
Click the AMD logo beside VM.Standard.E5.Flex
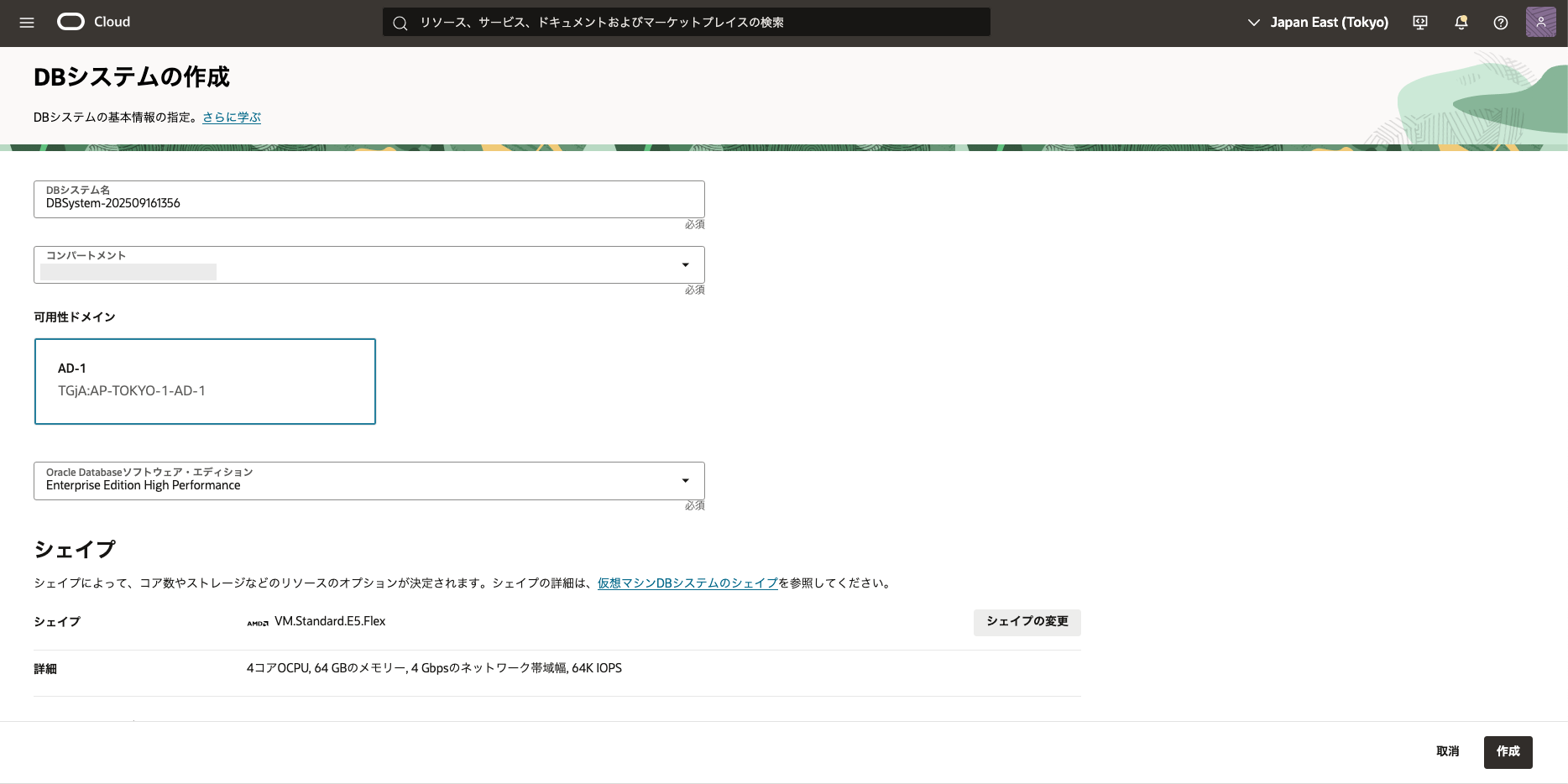(x=258, y=623)
